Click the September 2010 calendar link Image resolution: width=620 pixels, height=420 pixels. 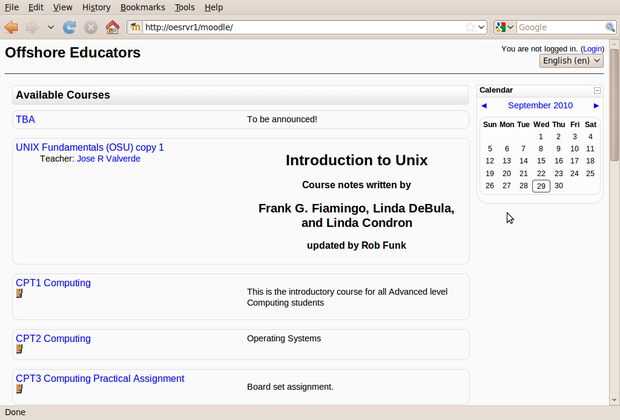[540, 105]
